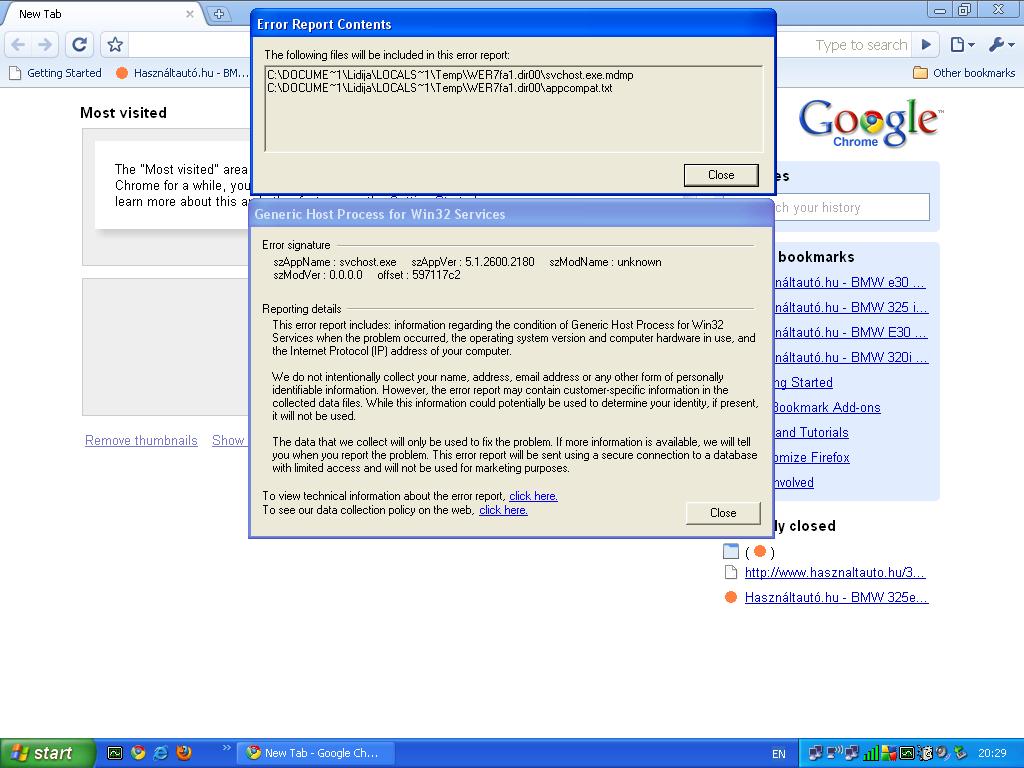The width and height of the screenshot is (1024, 768).
Task: Reload the page with the refresh icon
Action: (80, 44)
